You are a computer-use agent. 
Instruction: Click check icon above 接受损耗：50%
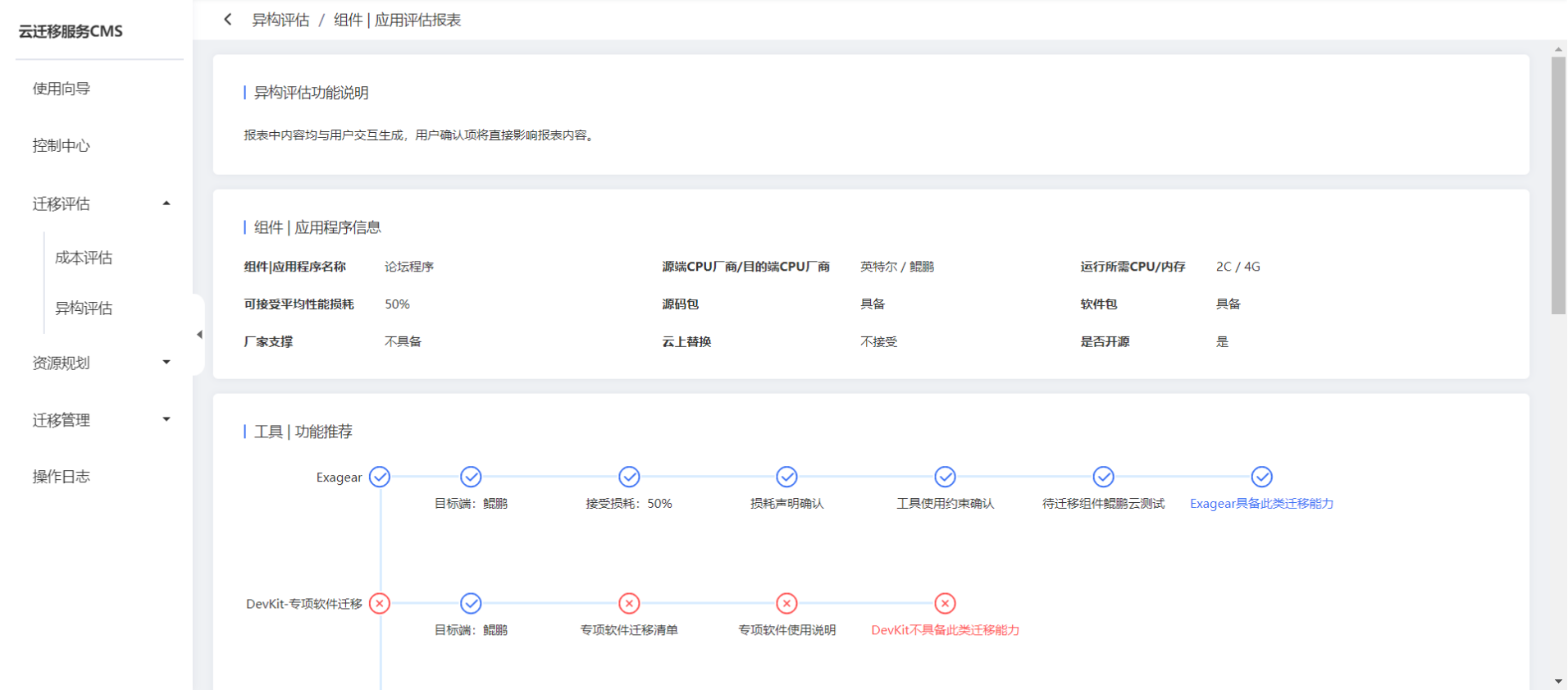point(629,477)
